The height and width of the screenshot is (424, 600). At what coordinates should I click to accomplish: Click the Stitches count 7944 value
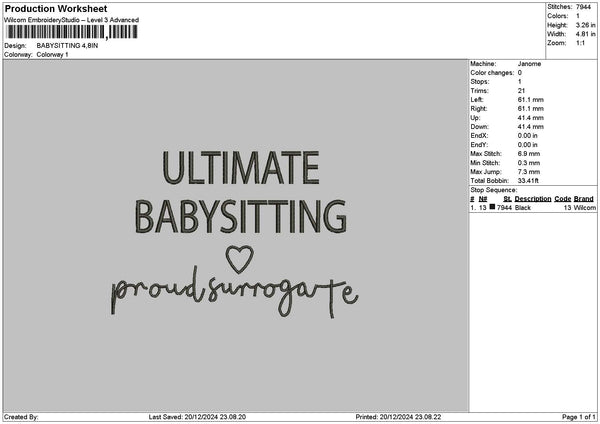583,7
